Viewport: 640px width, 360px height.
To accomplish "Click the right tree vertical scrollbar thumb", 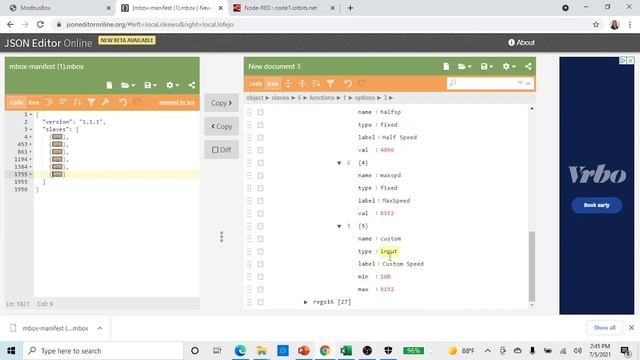I will (531, 266).
